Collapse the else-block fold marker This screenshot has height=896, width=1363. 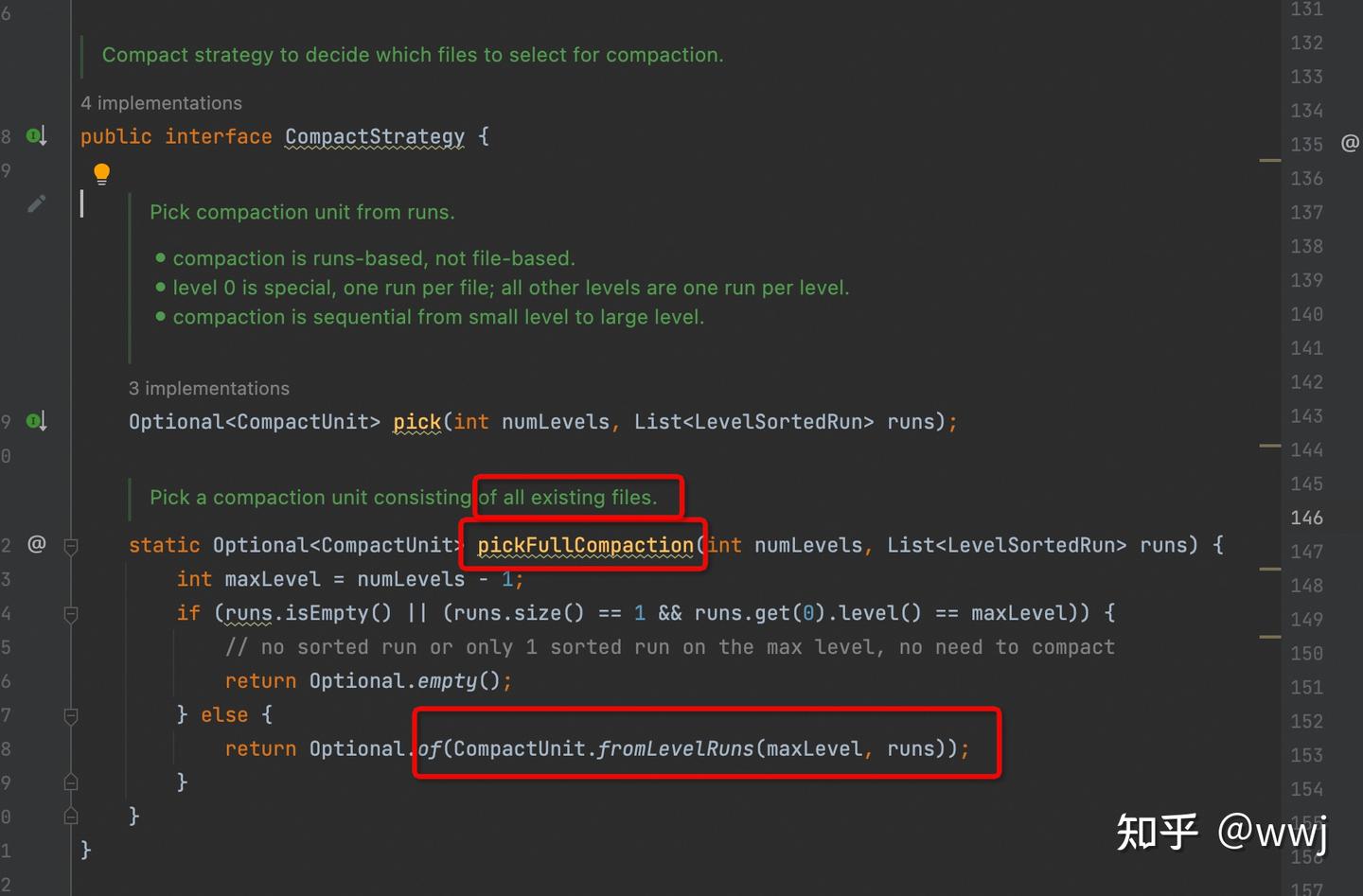tap(71, 716)
